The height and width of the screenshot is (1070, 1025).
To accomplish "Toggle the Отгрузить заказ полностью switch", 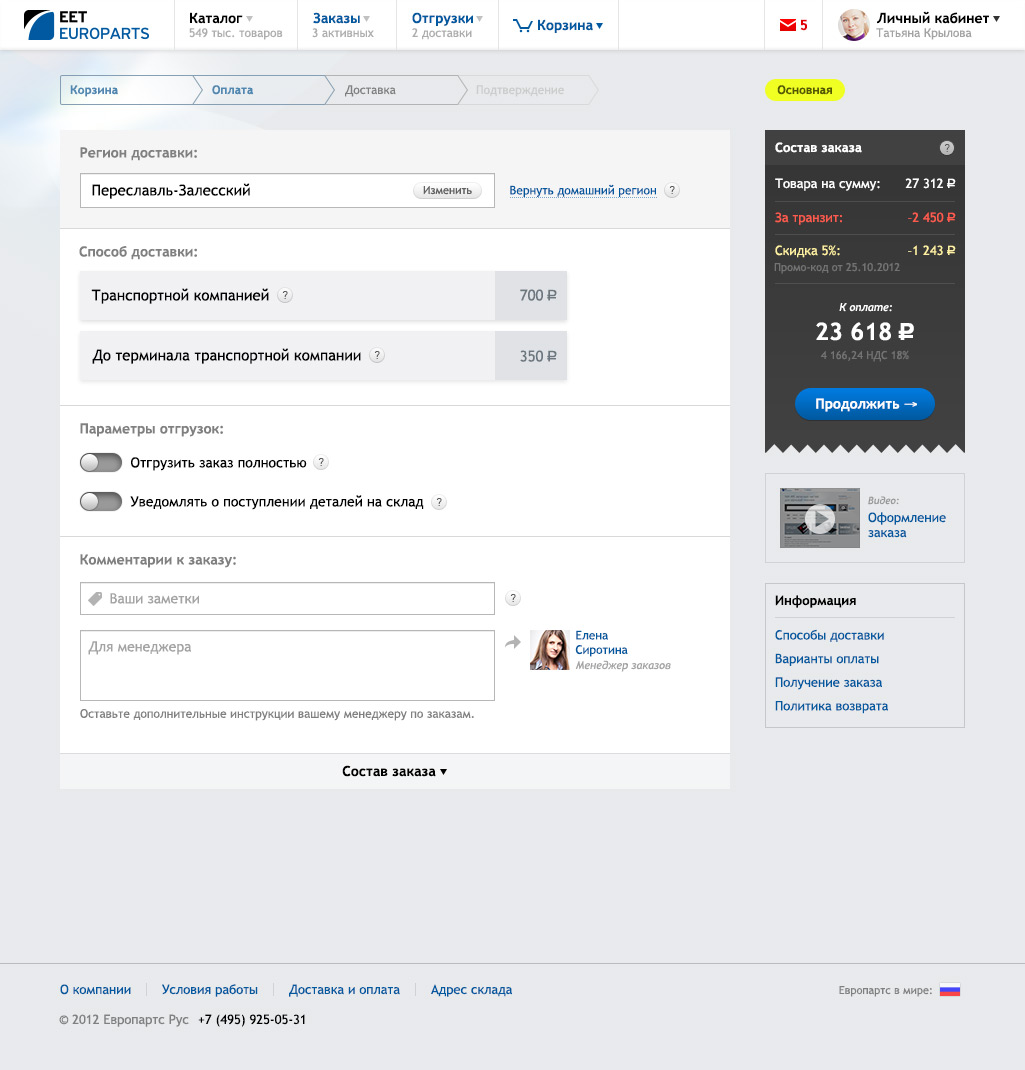I will (x=101, y=463).
